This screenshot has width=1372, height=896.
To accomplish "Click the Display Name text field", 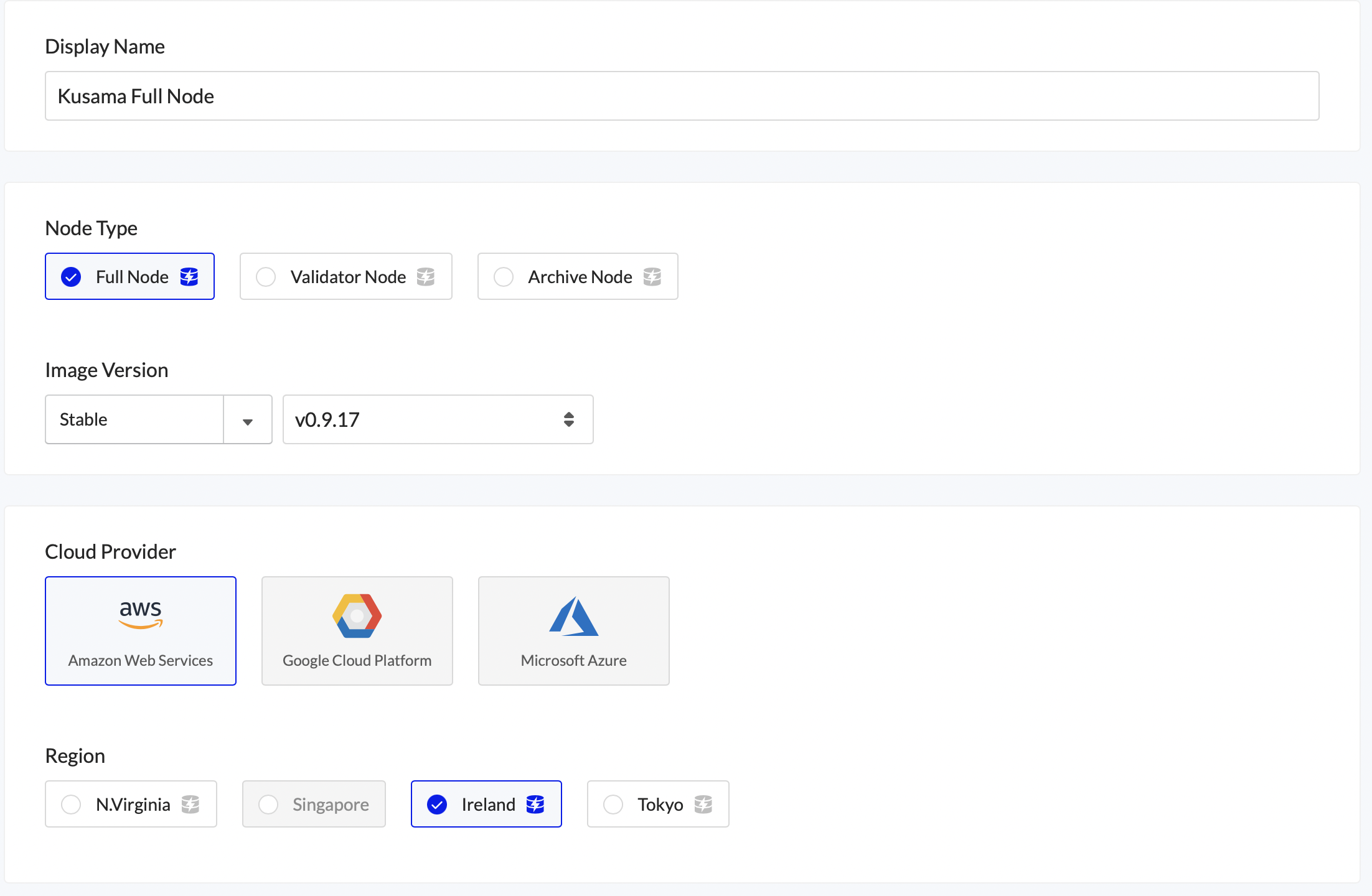I will (x=682, y=96).
